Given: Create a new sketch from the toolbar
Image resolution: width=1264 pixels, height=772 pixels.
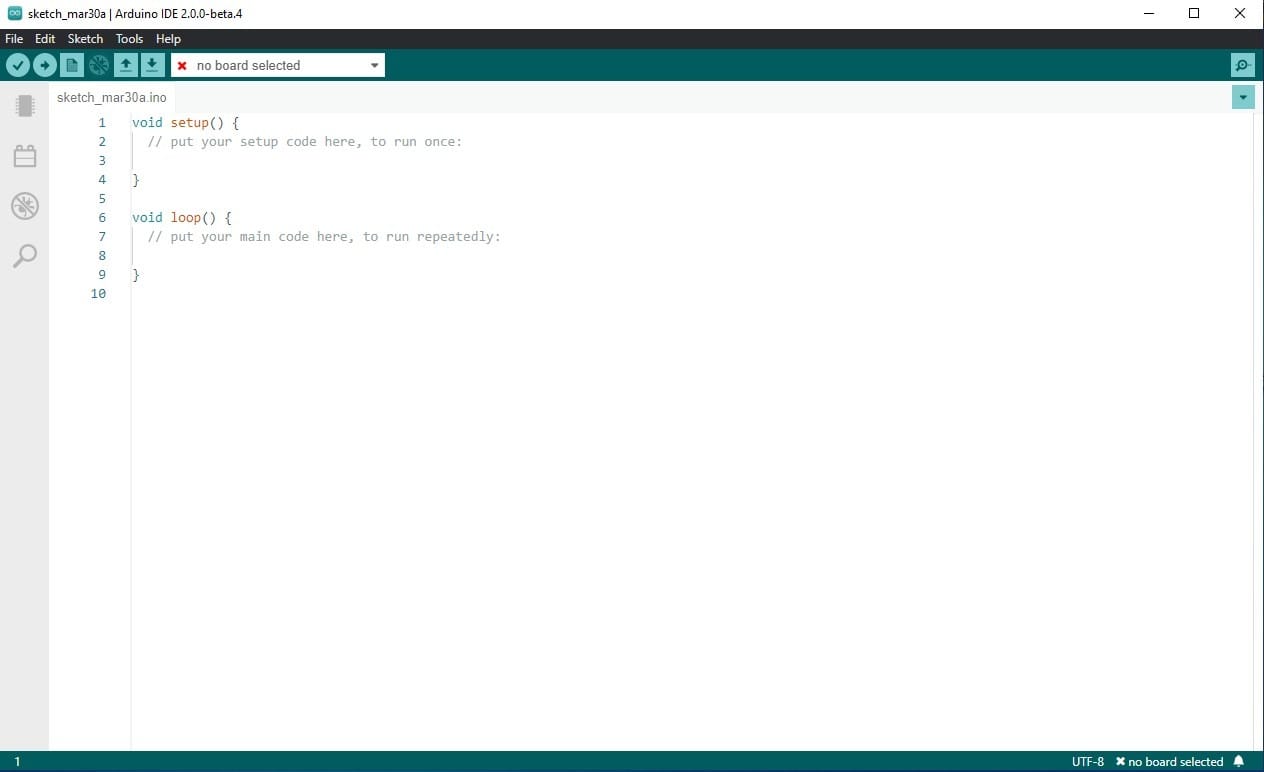Looking at the screenshot, I should (71, 65).
